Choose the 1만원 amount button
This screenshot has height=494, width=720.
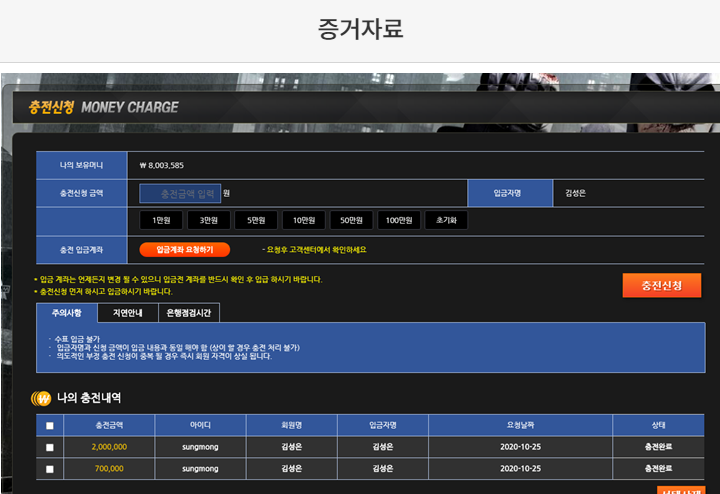pos(161,220)
